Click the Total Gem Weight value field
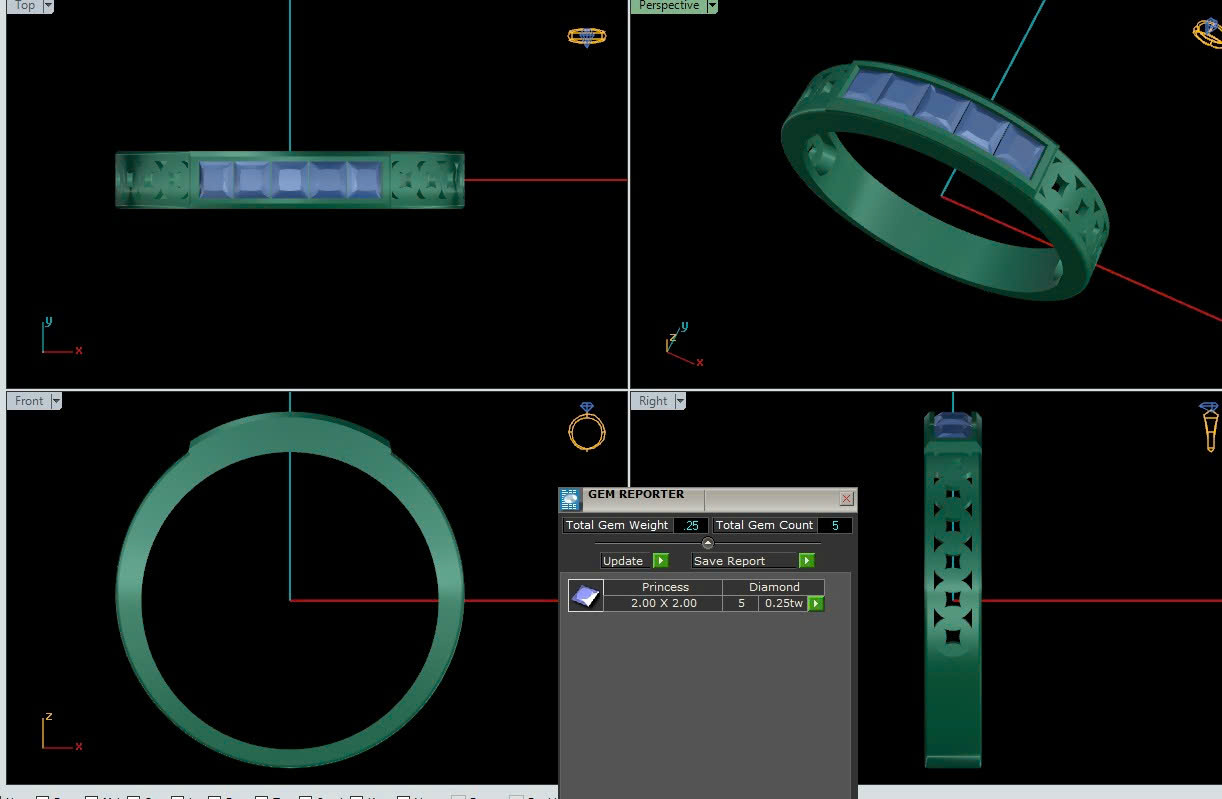The width and height of the screenshot is (1222, 799). pyautogui.click(x=691, y=525)
